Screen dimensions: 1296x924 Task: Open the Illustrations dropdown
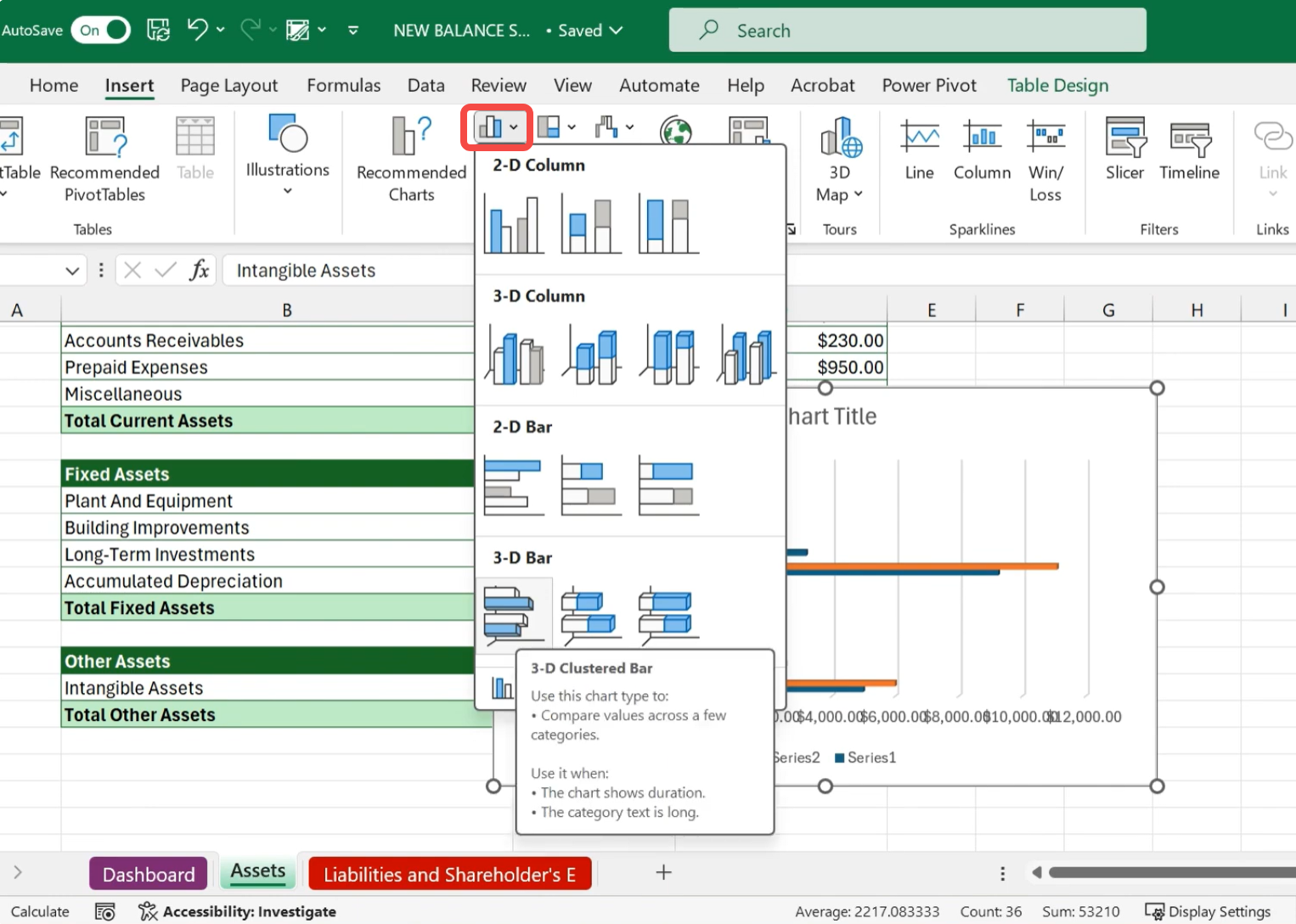coord(288,155)
